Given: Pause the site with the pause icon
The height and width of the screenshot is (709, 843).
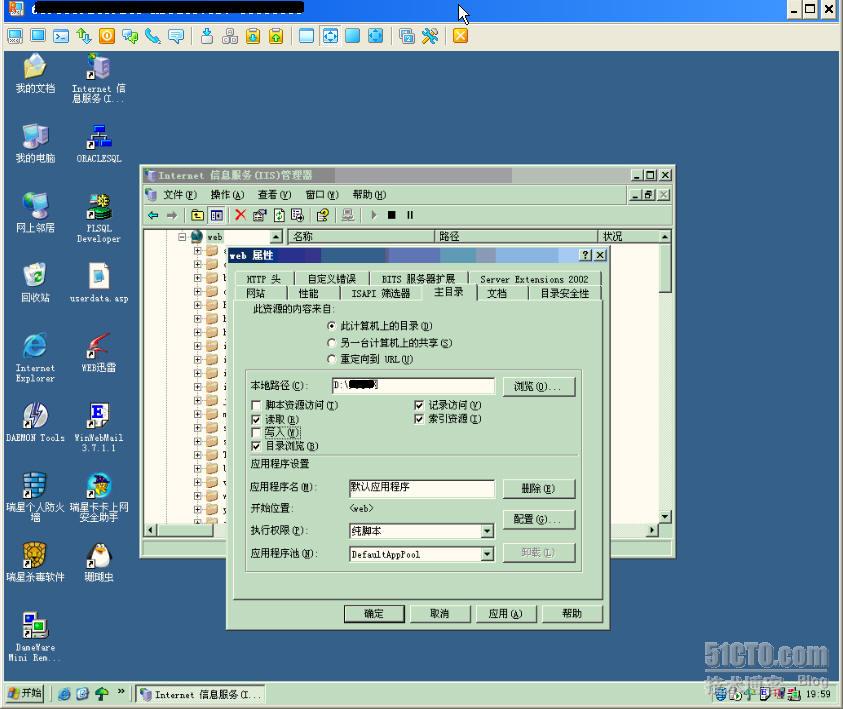Looking at the screenshot, I should click(410, 216).
